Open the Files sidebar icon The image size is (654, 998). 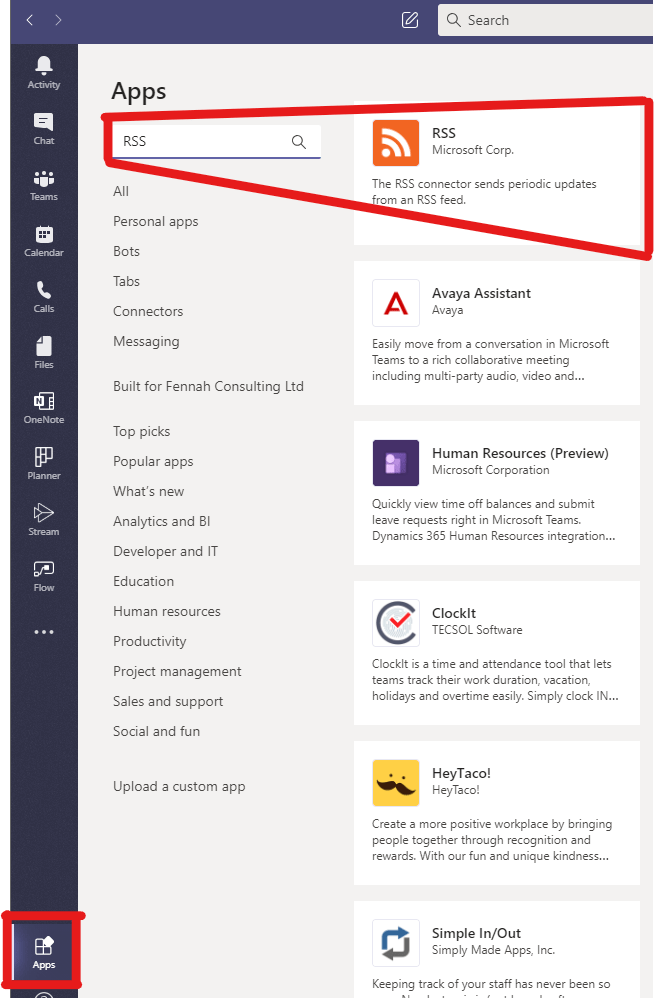[x=44, y=352]
